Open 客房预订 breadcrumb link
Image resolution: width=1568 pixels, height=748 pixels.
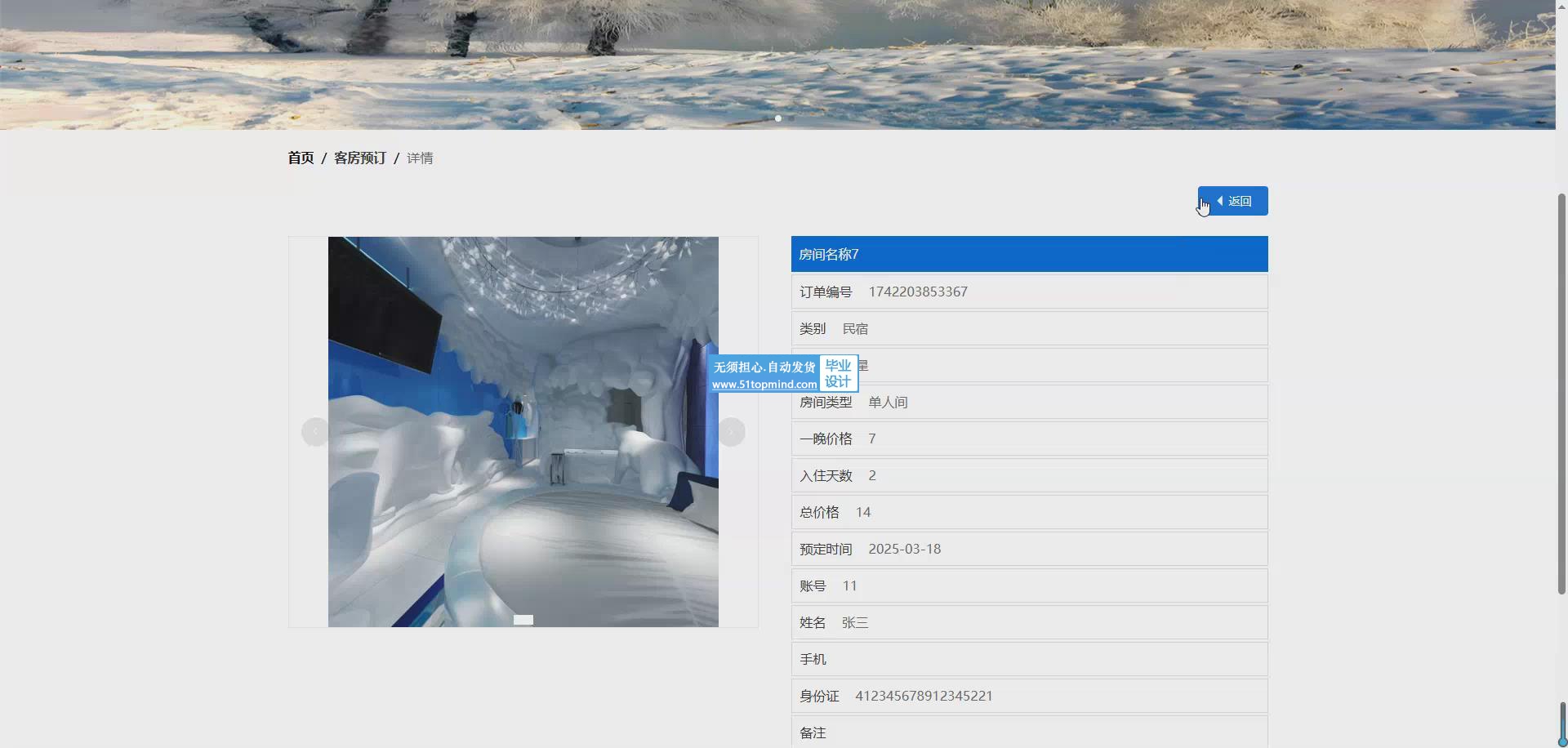coord(359,158)
